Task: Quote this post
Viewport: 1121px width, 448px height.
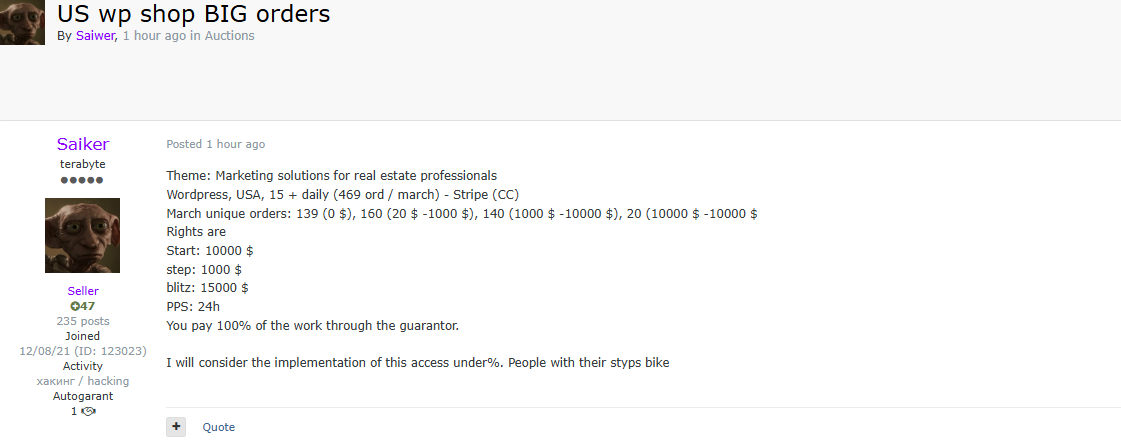Action: point(219,427)
